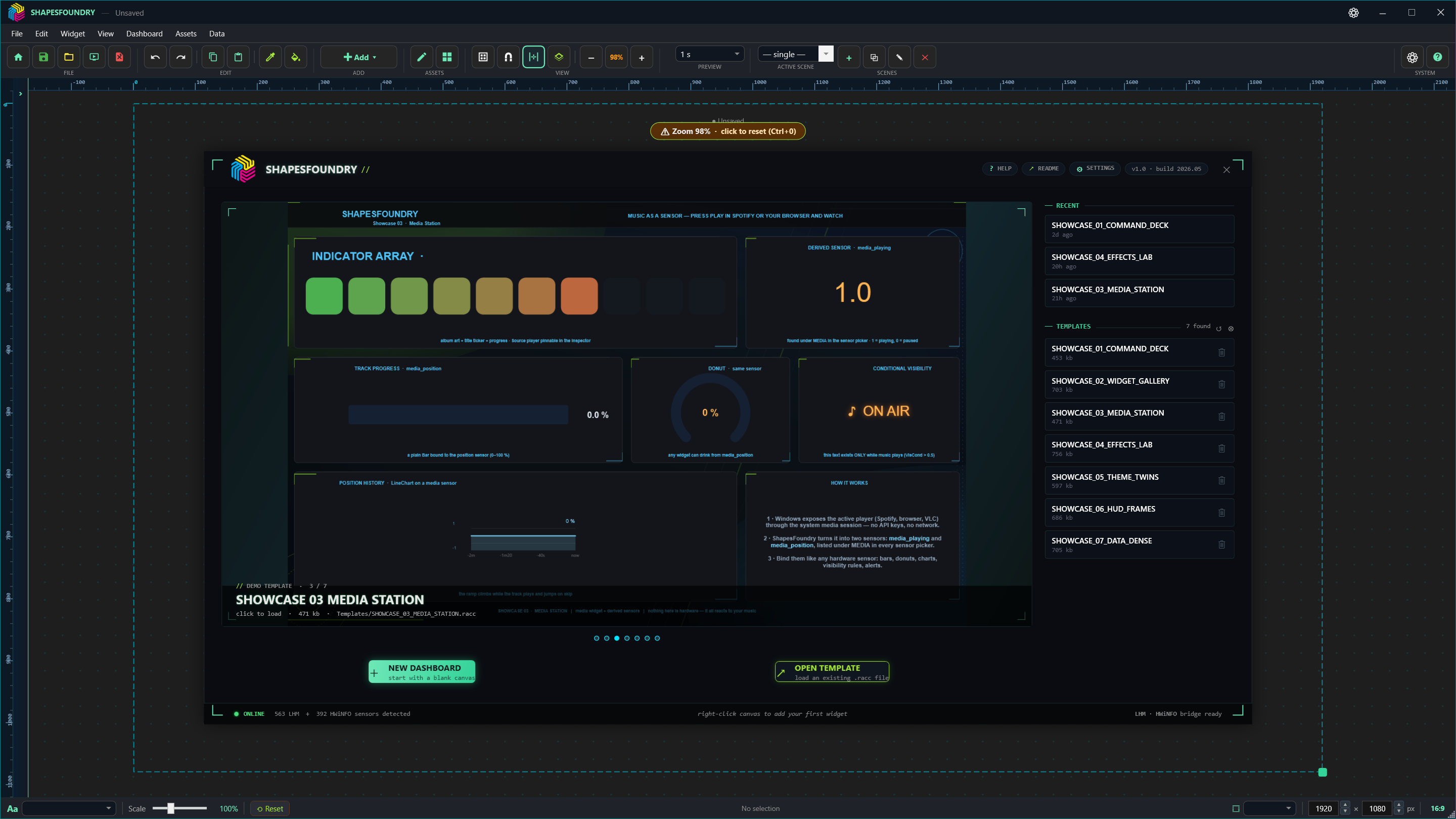Open the preview interval '1 s' dropdown
This screenshot has width=1456, height=819.
pyautogui.click(x=710, y=54)
